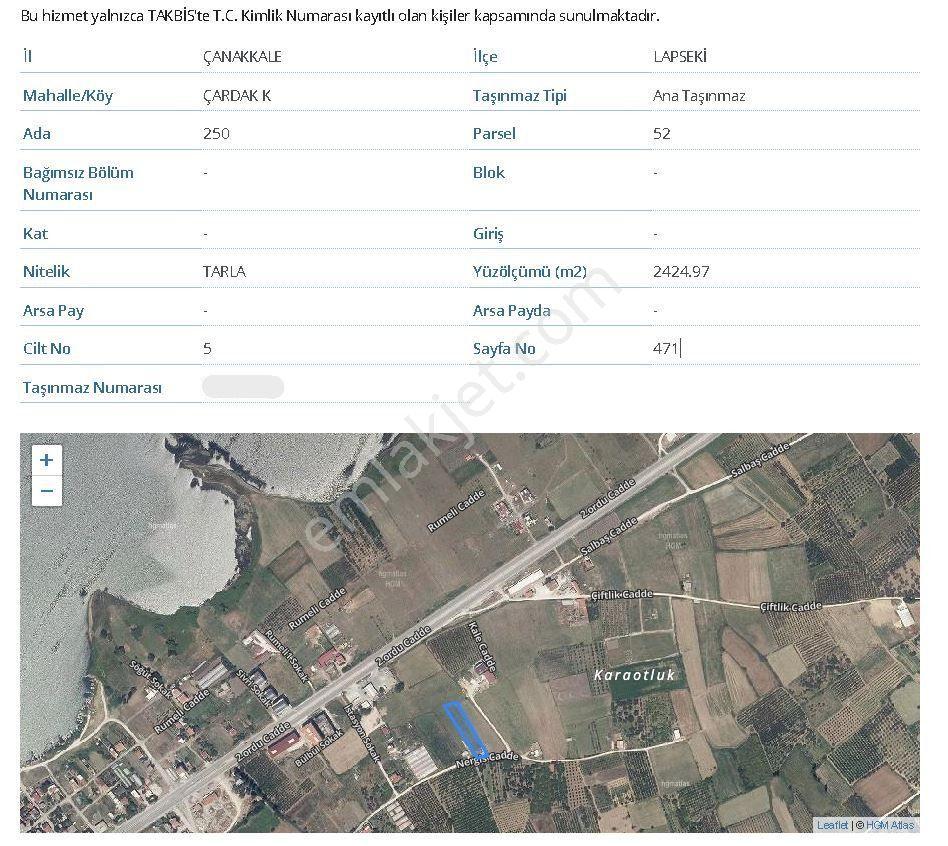Select the blue highlighted parcel outline

(x=466, y=730)
